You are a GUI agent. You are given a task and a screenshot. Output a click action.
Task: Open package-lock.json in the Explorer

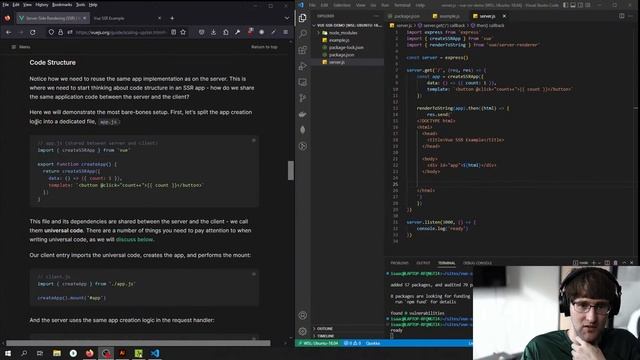coord(346,47)
